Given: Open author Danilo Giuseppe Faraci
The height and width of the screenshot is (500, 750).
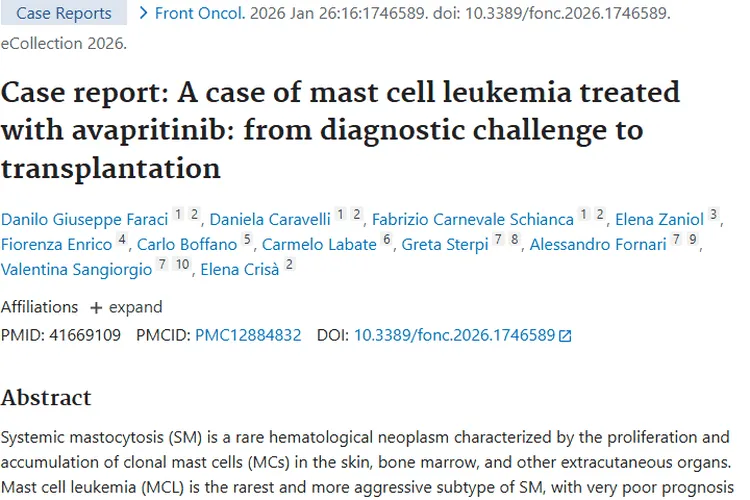Looking at the screenshot, I should [x=84, y=219].
